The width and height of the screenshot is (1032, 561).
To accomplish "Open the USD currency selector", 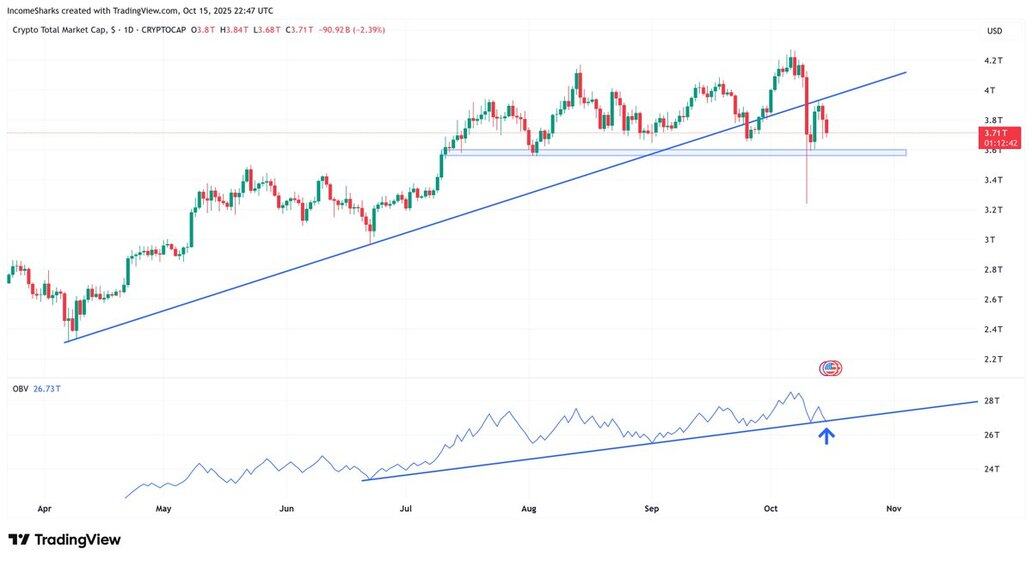I will pos(994,31).
